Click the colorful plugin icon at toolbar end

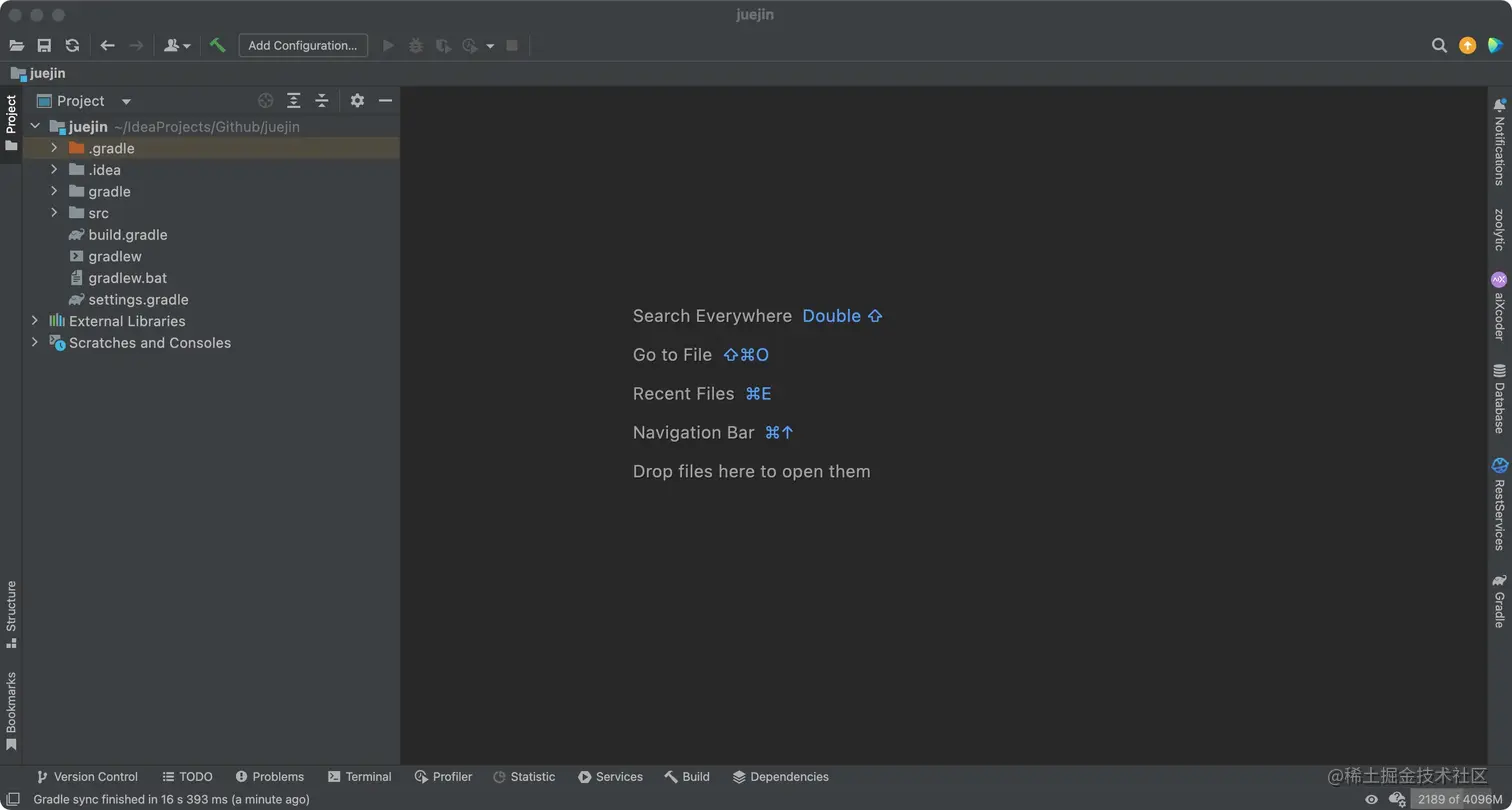pyautogui.click(x=1495, y=45)
